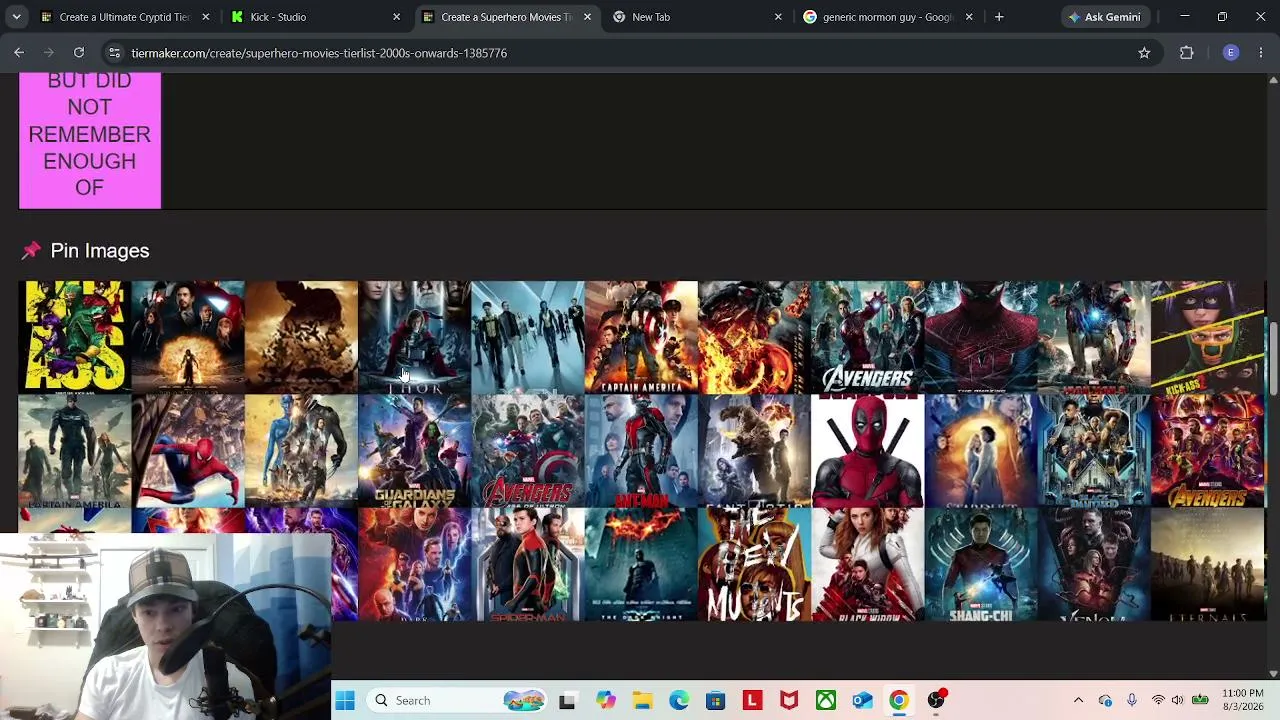Open a new browser tab
Screen dimensions: 1280x720
click(999, 17)
